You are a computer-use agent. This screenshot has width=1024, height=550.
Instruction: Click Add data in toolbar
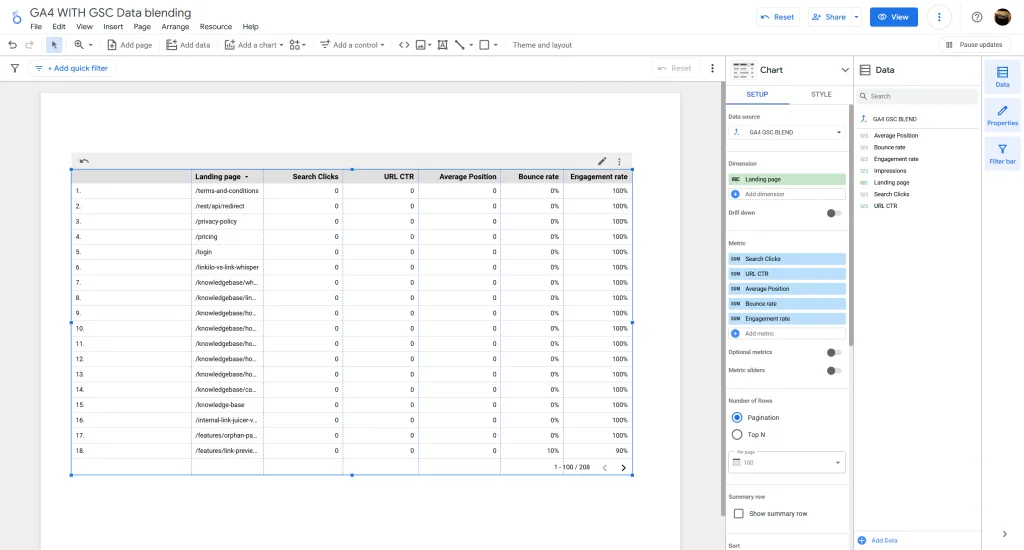pos(188,45)
